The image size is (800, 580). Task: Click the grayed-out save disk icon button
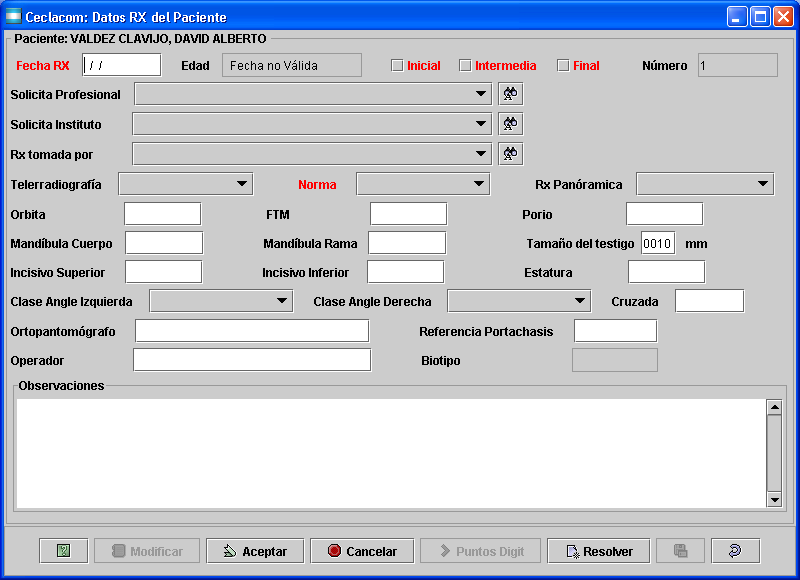point(680,551)
